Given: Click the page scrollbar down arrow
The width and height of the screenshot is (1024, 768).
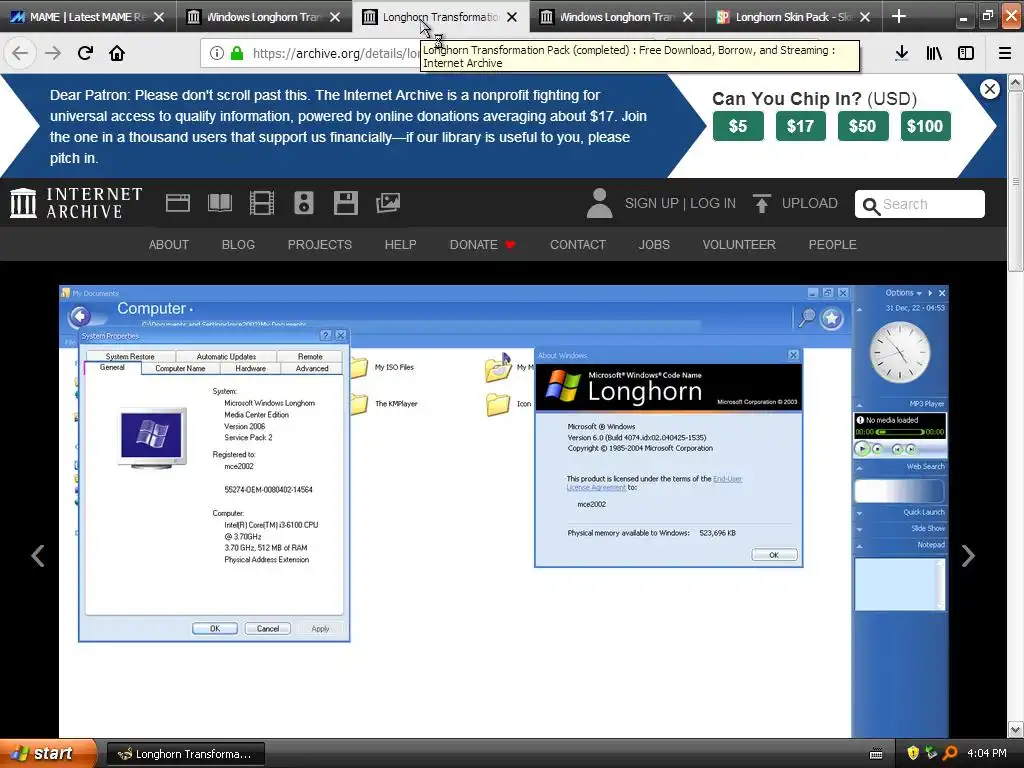Looking at the screenshot, I should coord(1016,729).
